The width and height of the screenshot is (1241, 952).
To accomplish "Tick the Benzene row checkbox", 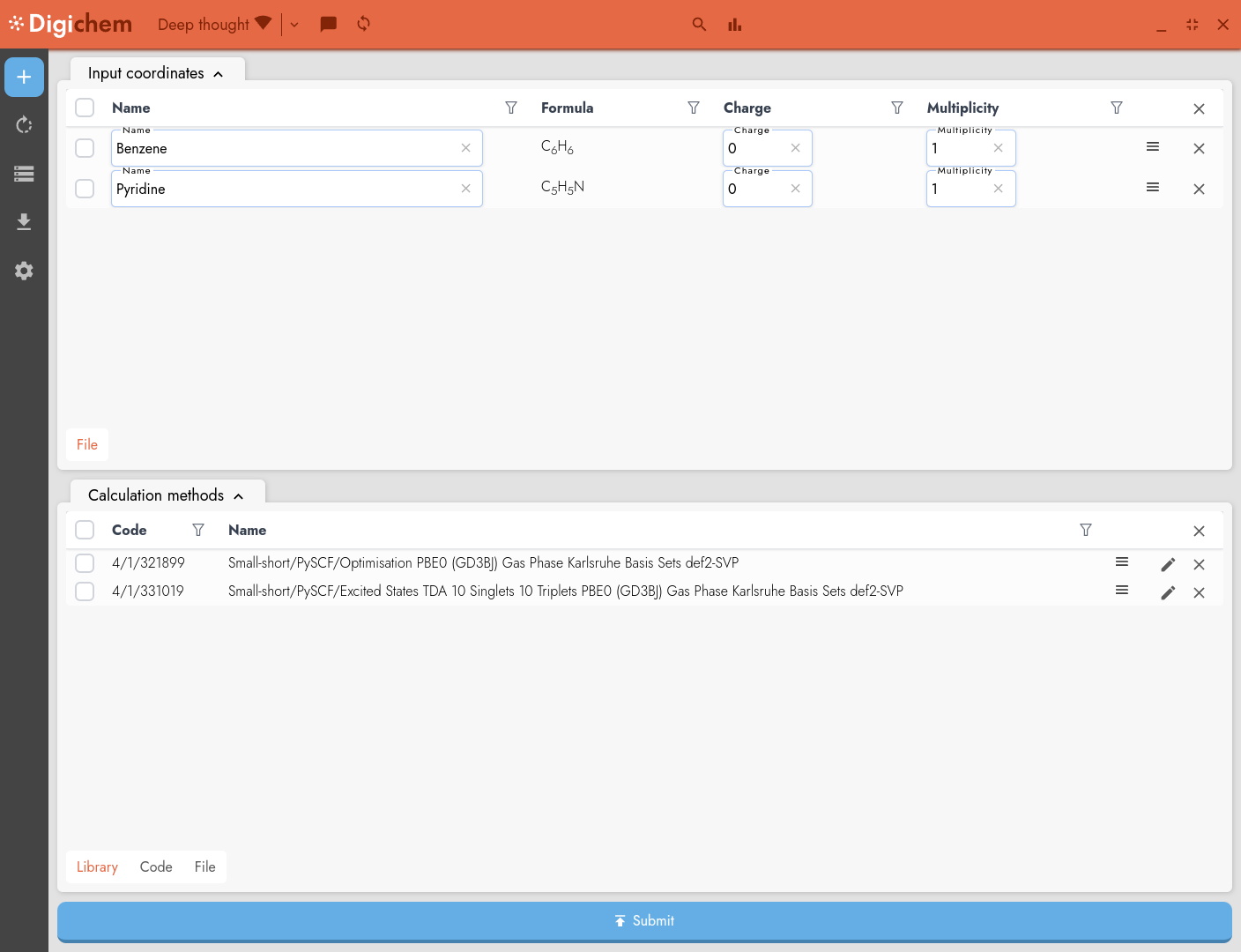I will coord(85,148).
